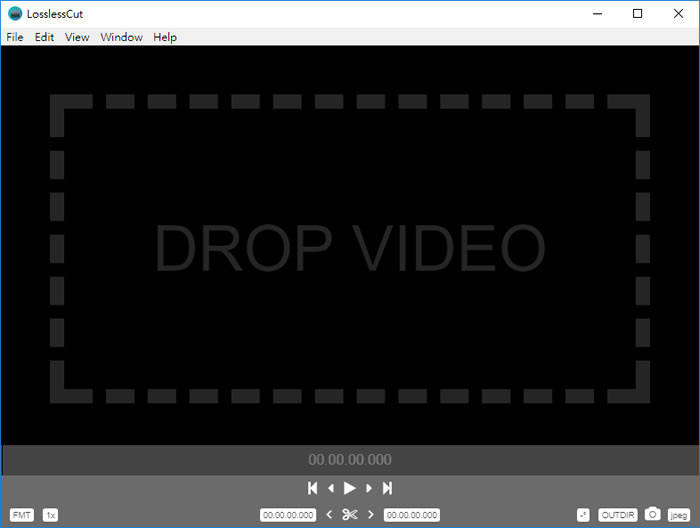Toggle the 1x playback speed button
The image size is (700, 528).
(x=50, y=515)
